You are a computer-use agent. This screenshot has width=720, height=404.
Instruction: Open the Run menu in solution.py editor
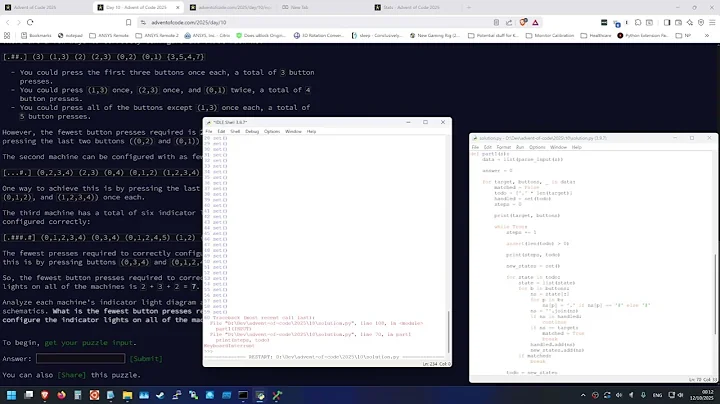pyautogui.click(x=520, y=147)
